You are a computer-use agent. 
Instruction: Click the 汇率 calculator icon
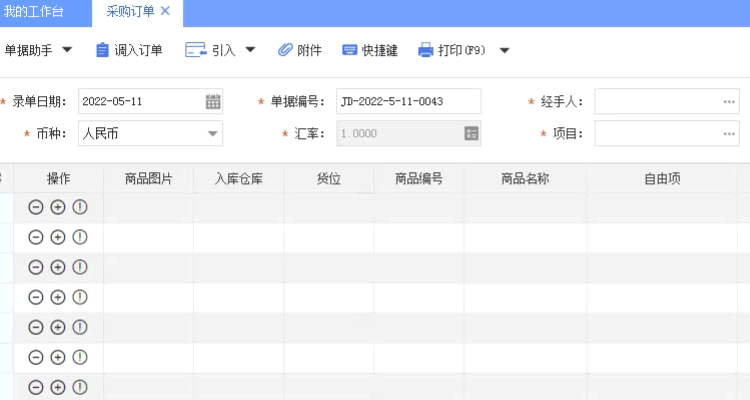click(472, 133)
